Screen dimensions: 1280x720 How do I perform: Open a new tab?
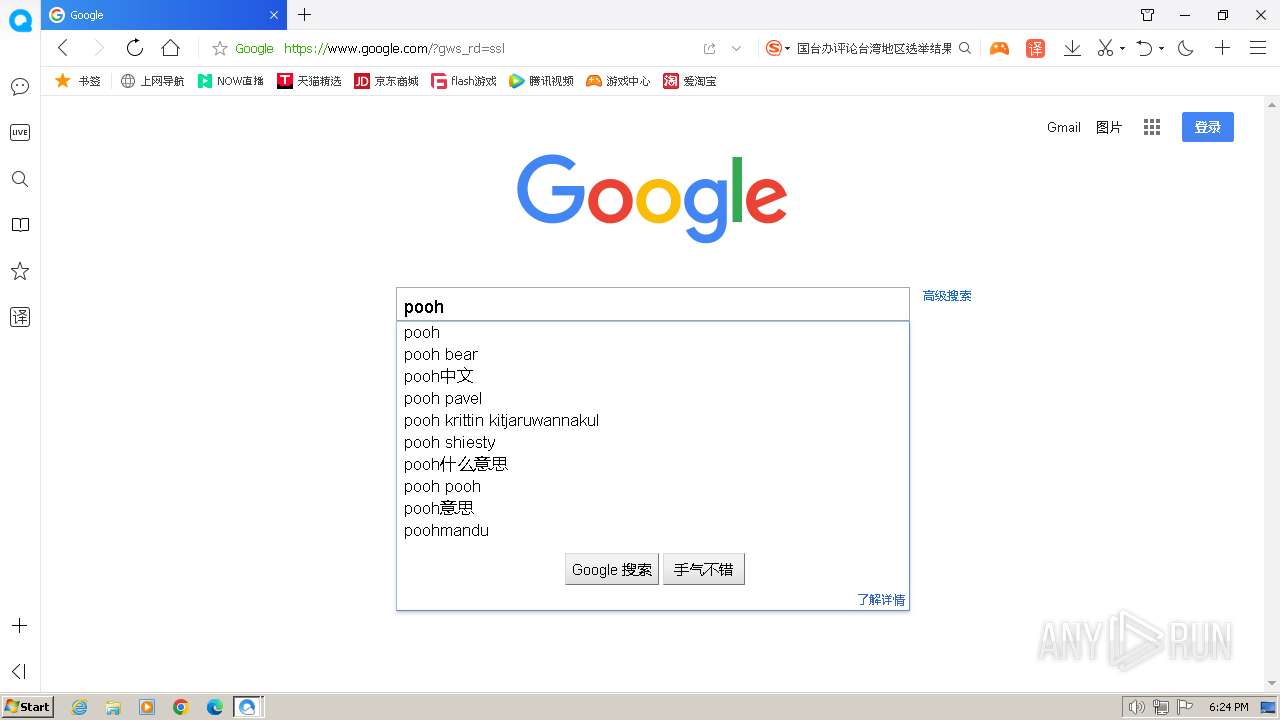click(305, 15)
